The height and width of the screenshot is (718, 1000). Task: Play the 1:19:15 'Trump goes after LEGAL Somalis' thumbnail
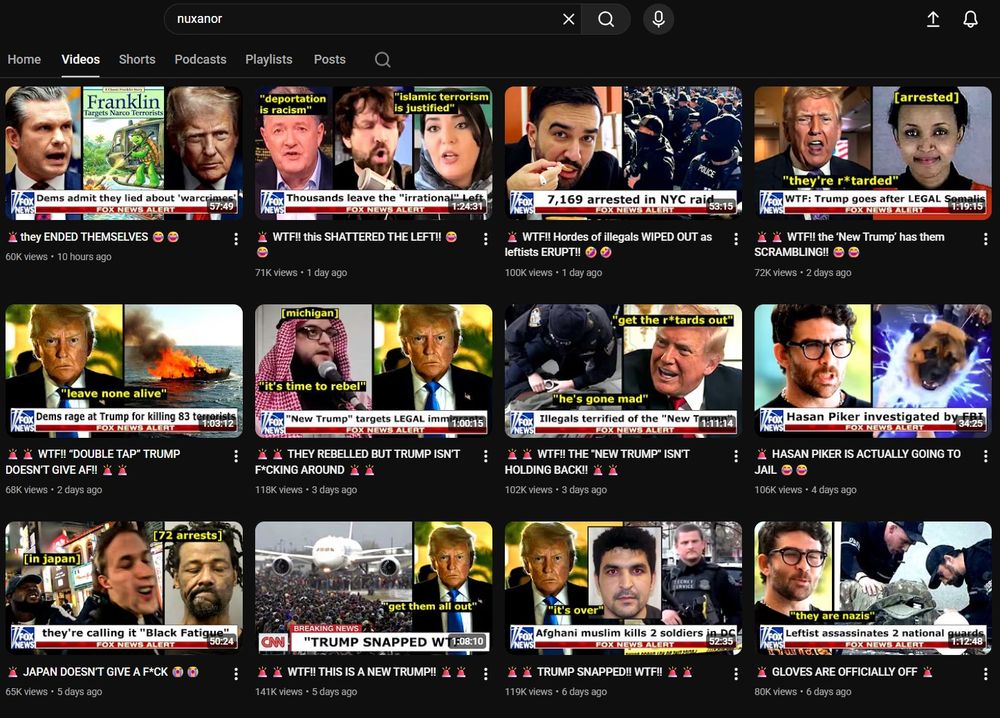point(873,153)
